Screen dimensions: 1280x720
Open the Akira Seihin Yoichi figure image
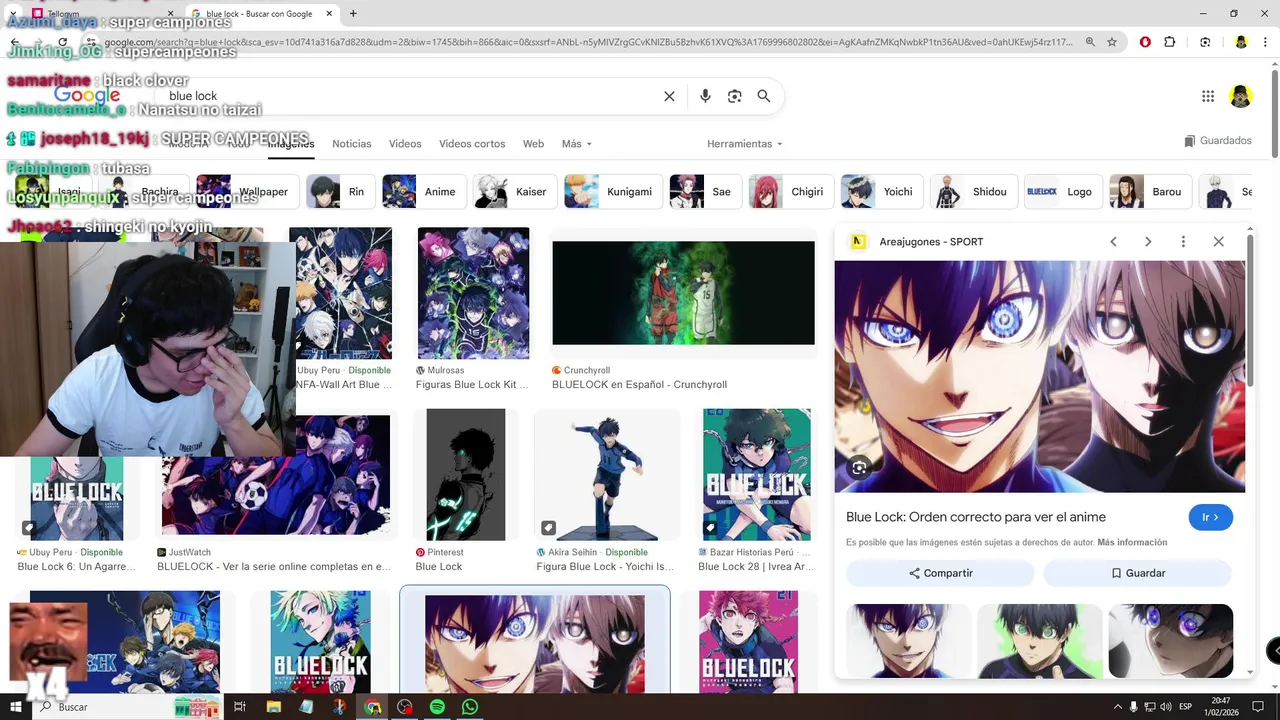607,474
